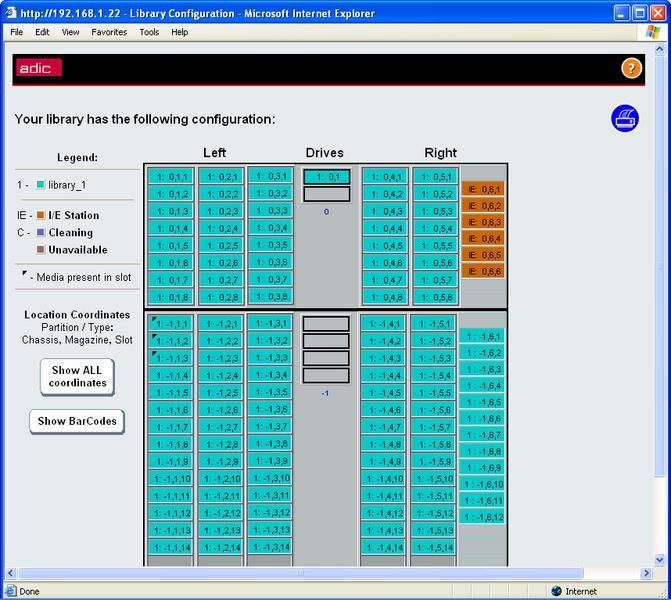Click the Internet zone globe icon
Image resolution: width=671 pixels, height=600 pixels.
coord(556,591)
